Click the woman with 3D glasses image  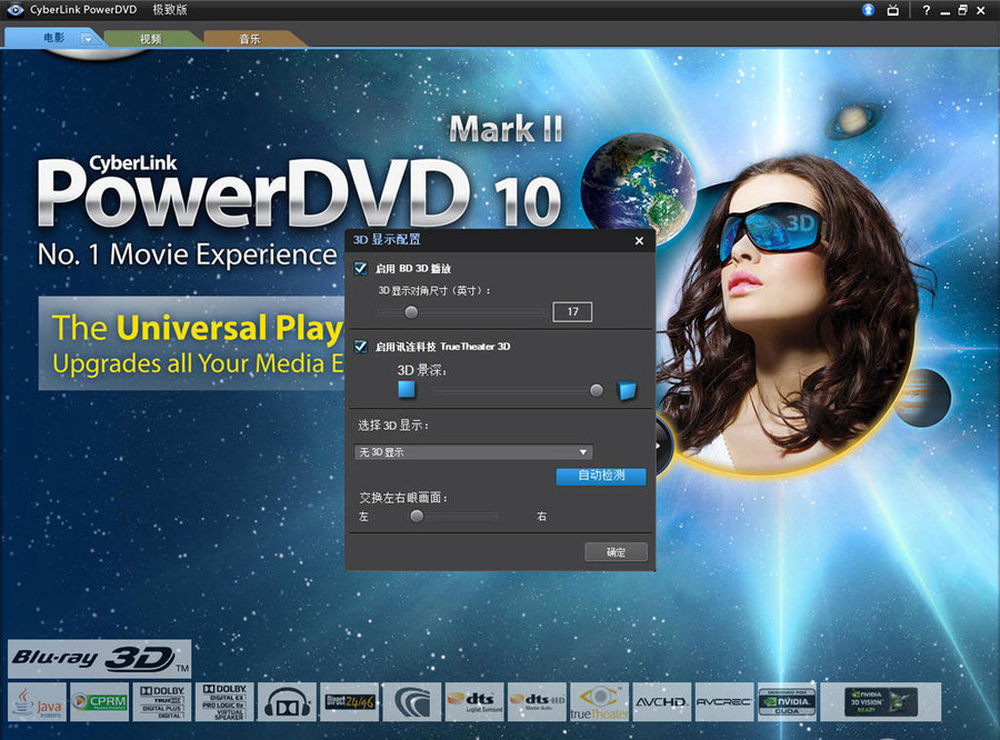790,313
